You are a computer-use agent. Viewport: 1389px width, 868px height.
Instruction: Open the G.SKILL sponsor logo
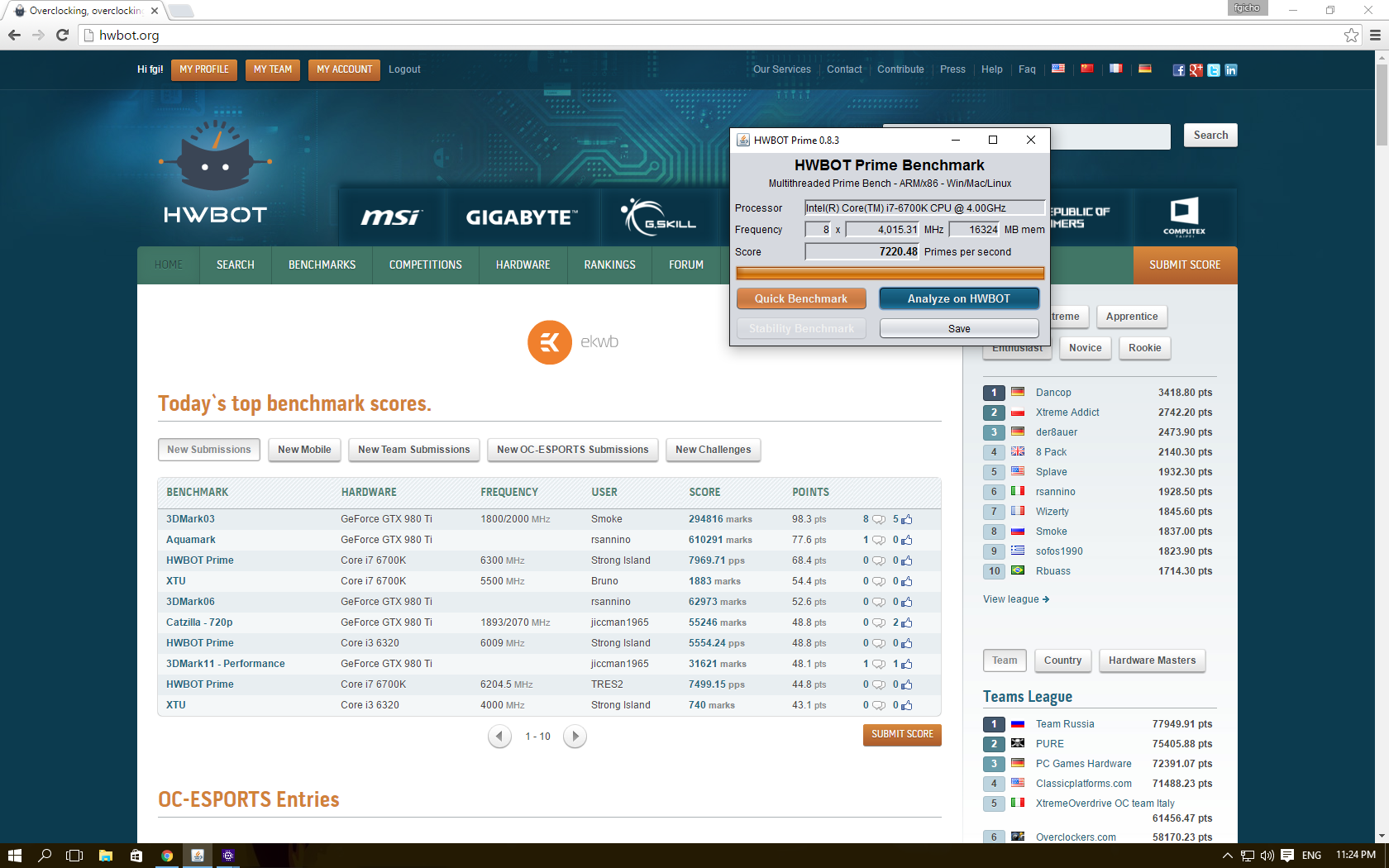[658, 217]
